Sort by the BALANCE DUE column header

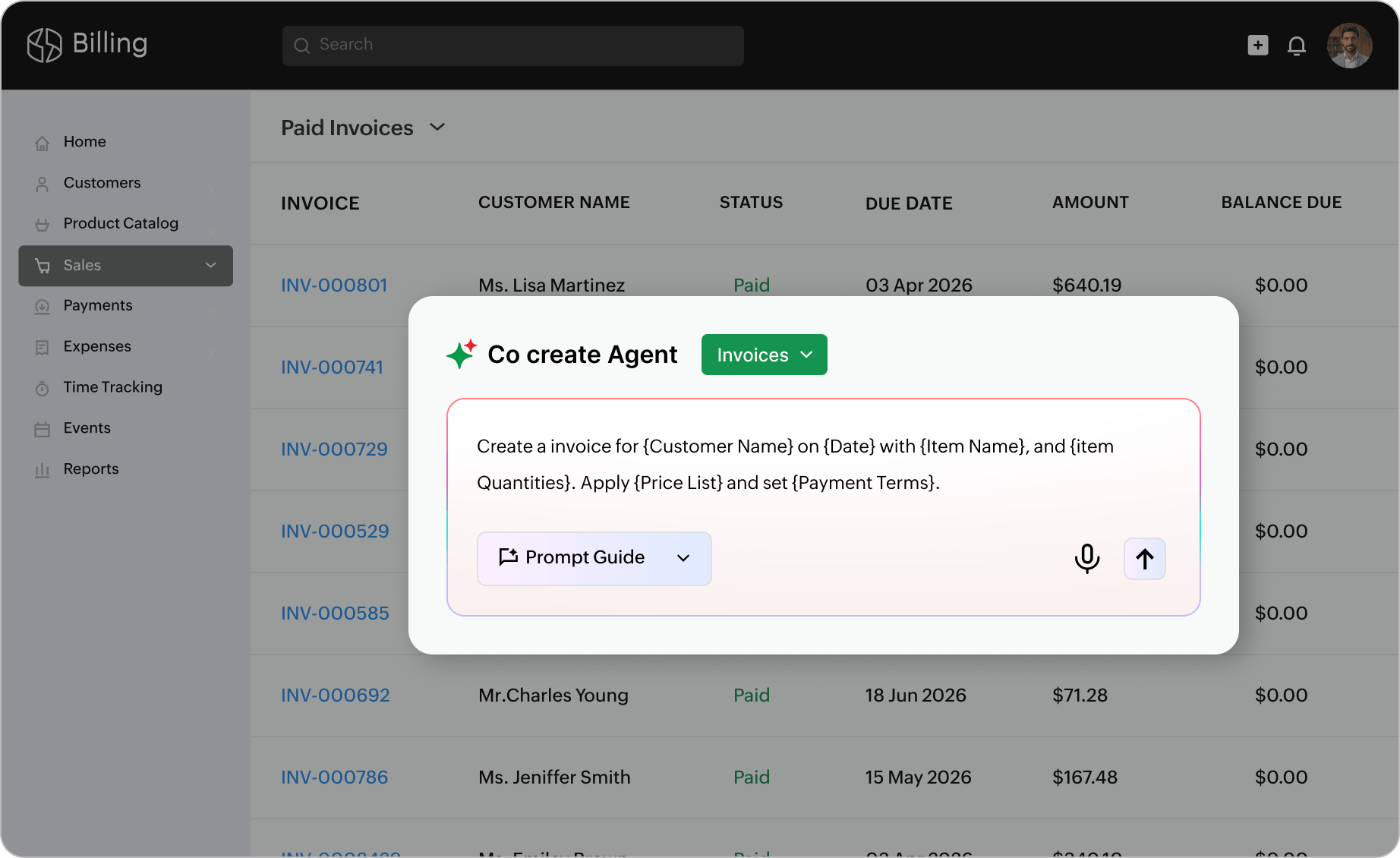point(1282,203)
